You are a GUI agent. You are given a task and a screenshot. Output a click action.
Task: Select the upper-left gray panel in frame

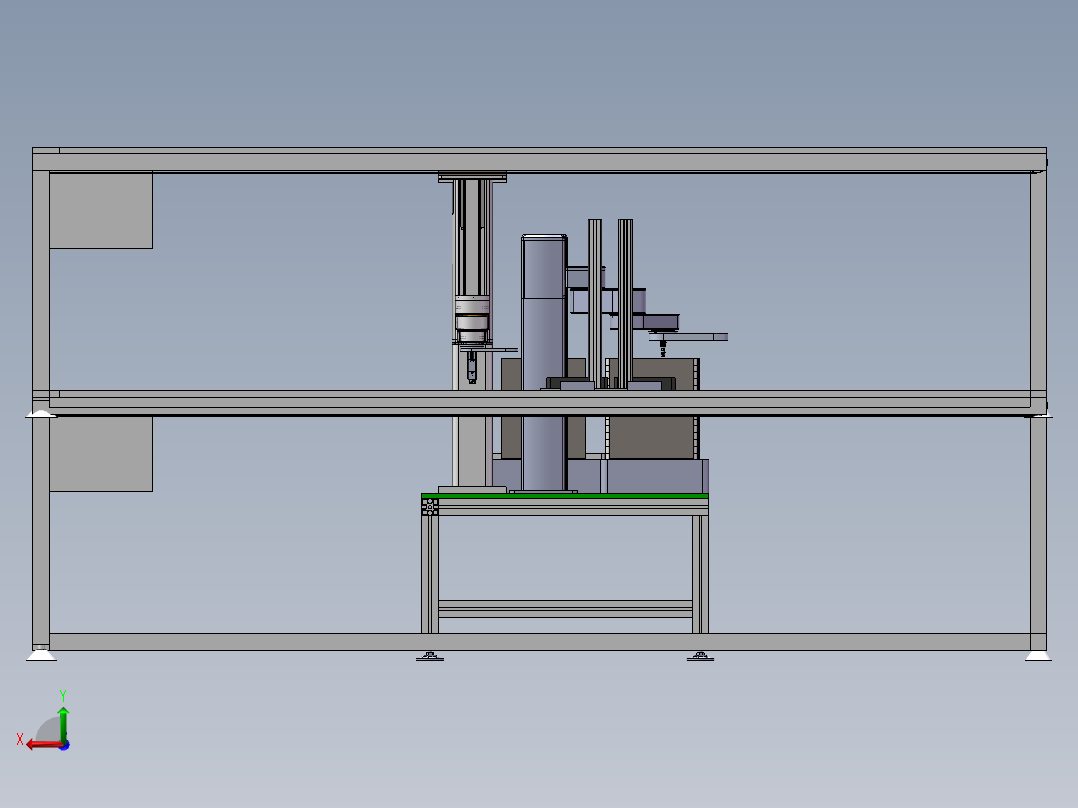[101, 210]
